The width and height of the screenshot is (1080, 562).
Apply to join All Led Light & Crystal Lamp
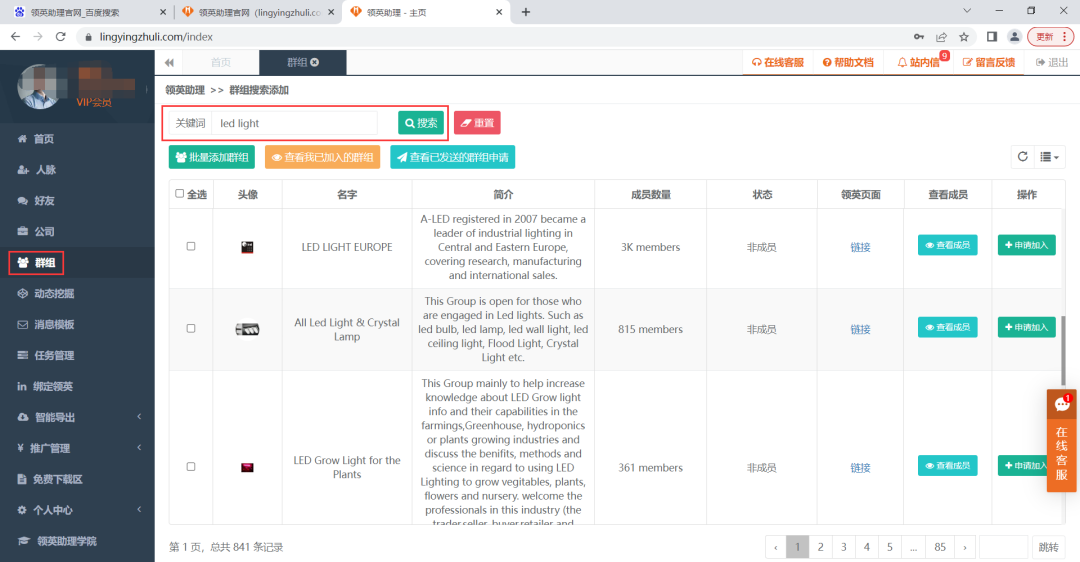pos(1026,327)
